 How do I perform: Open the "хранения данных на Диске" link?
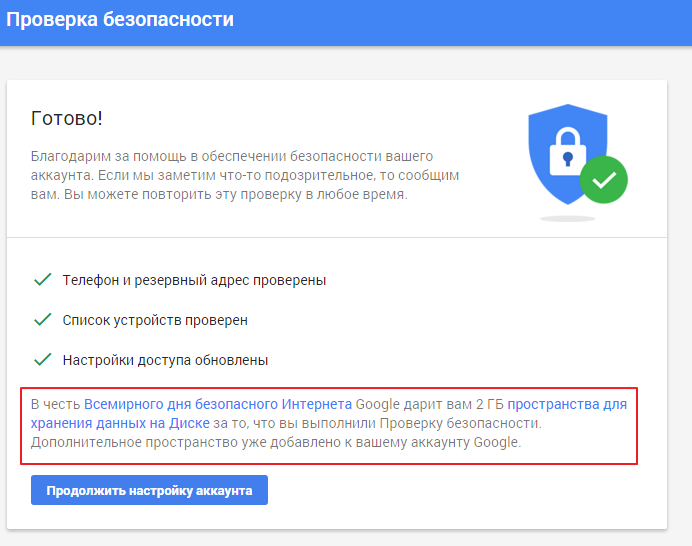(x=120, y=423)
